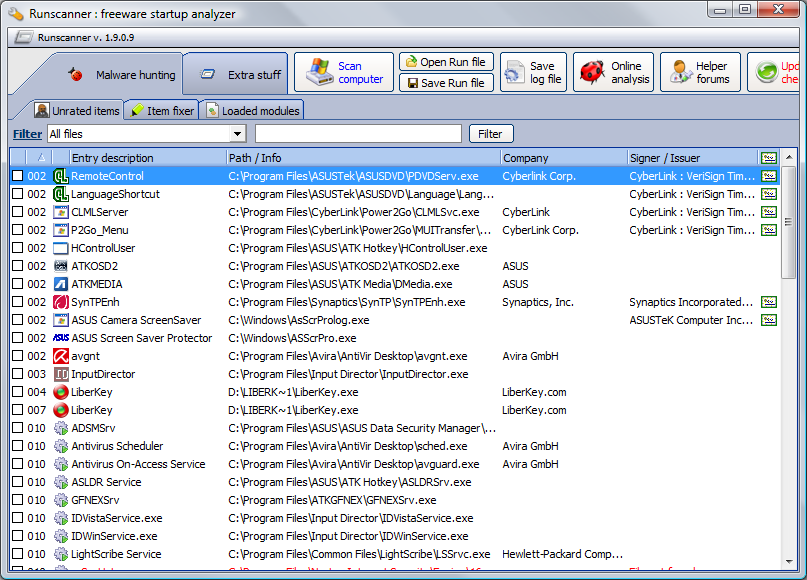Image resolution: width=807 pixels, height=580 pixels.
Task: Sort by the number column header arrow
Action: pyautogui.click(x=41, y=157)
